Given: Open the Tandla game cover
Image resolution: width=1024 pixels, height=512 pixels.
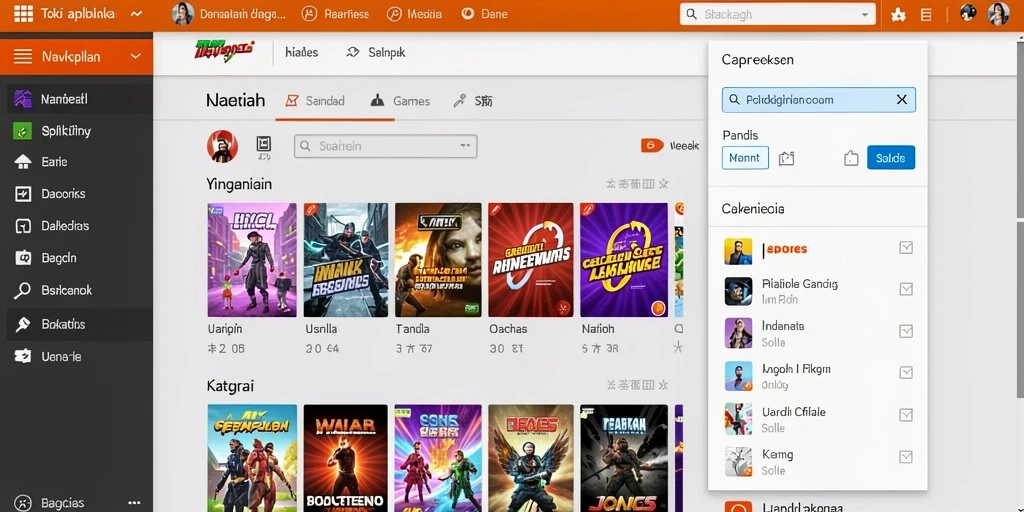Looking at the screenshot, I should [438, 260].
